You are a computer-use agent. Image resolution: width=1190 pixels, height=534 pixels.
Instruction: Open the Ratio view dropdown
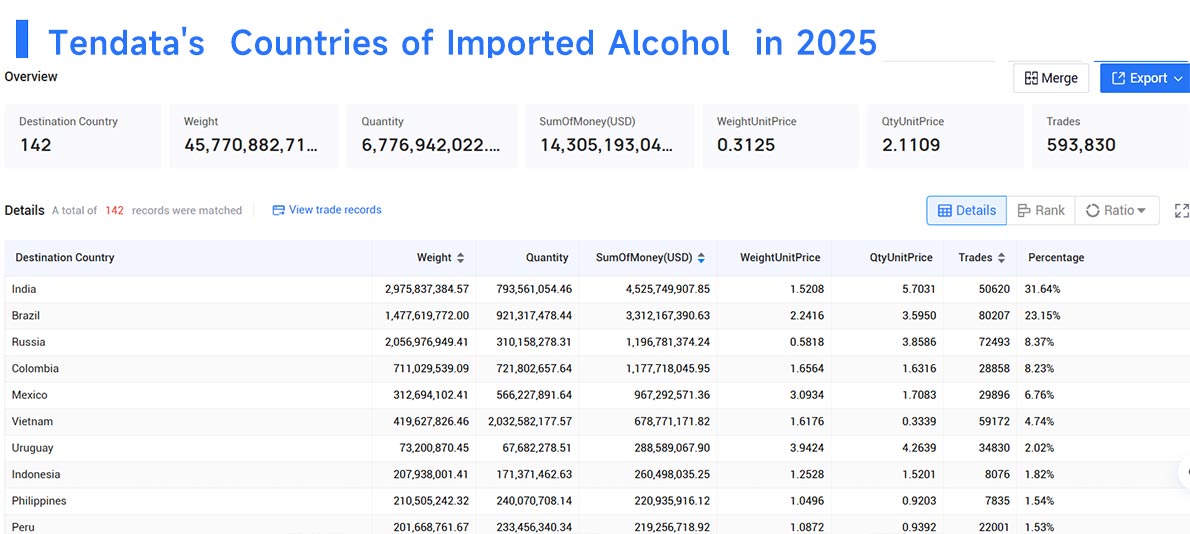(x=1116, y=210)
